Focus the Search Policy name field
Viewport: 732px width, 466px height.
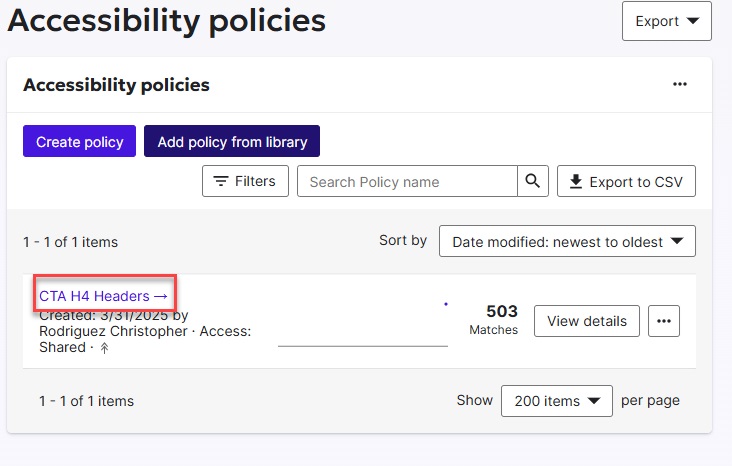(x=407, y=181)
